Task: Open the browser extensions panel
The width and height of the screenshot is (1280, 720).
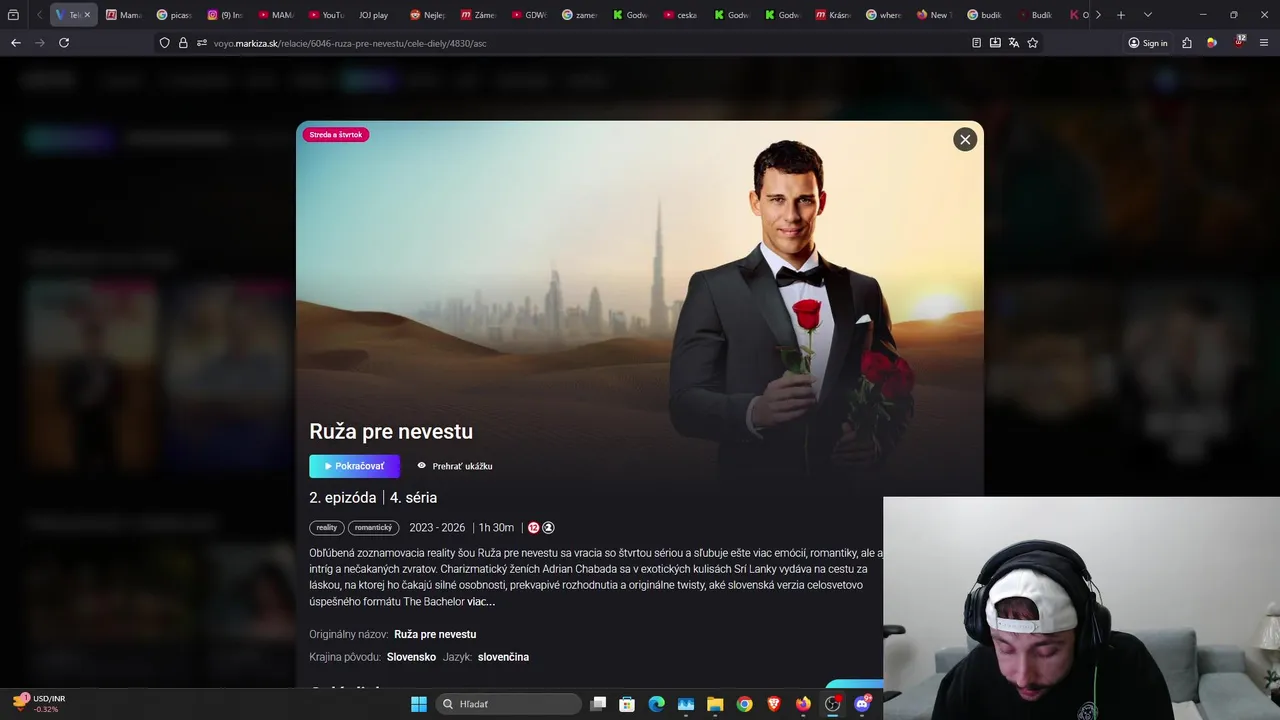Action: [x=1187, y=43]
